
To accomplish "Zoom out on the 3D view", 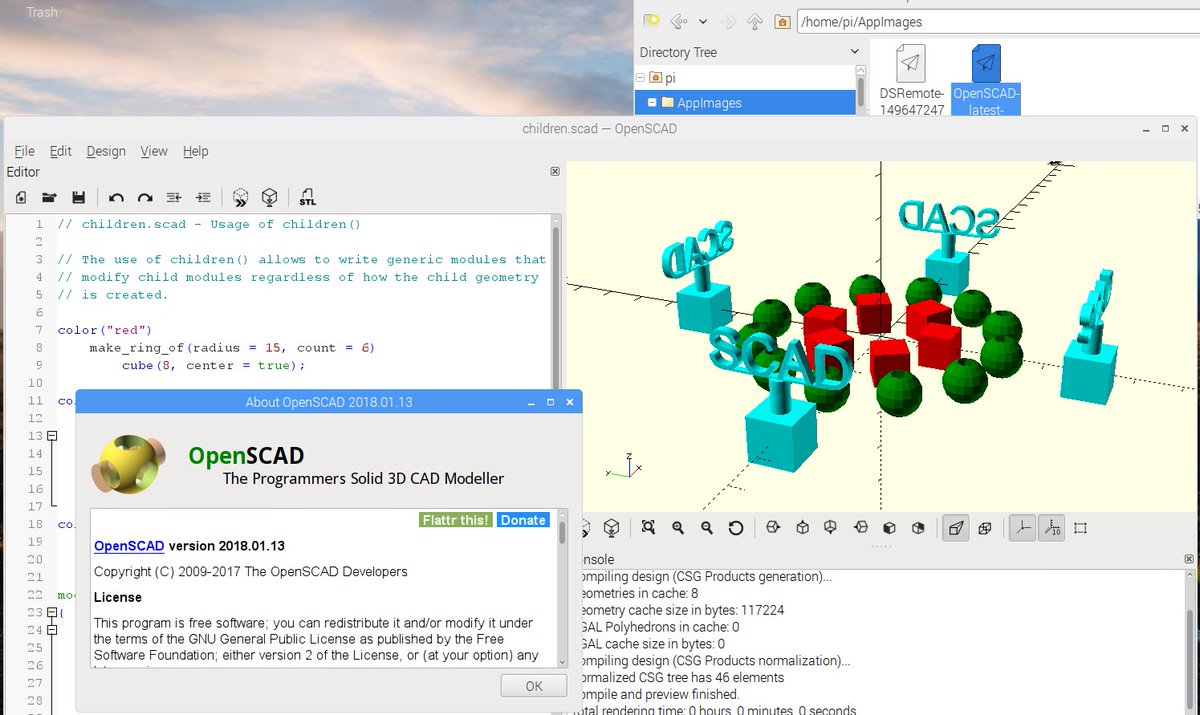I will pos(707,528).
